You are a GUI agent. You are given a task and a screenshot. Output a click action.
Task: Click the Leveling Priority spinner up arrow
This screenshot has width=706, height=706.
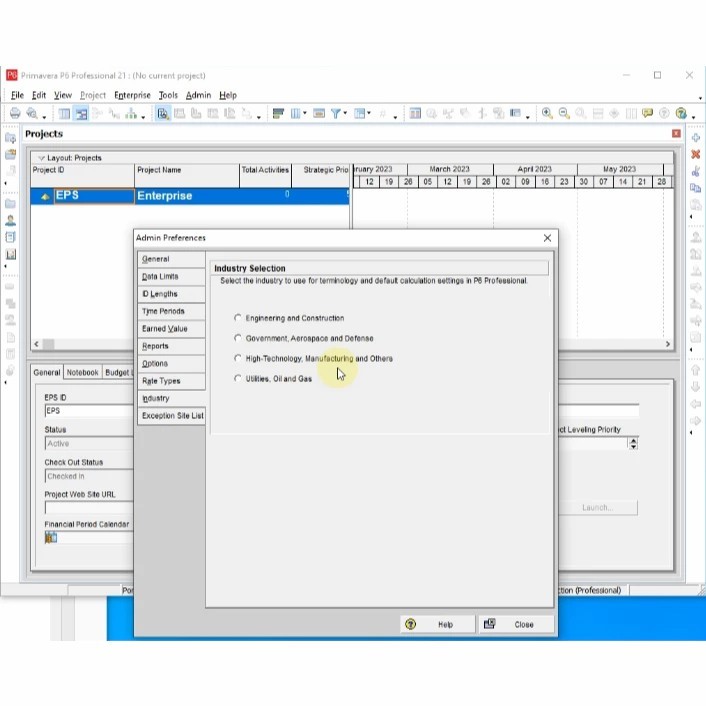click(x=634, y=440)
